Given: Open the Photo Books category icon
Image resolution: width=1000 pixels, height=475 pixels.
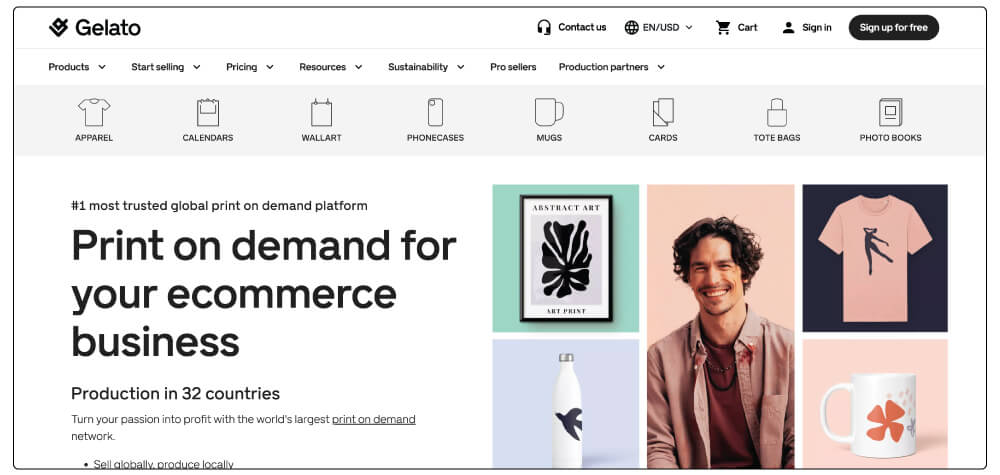Looking at the screenshot, I should [890, 112].
